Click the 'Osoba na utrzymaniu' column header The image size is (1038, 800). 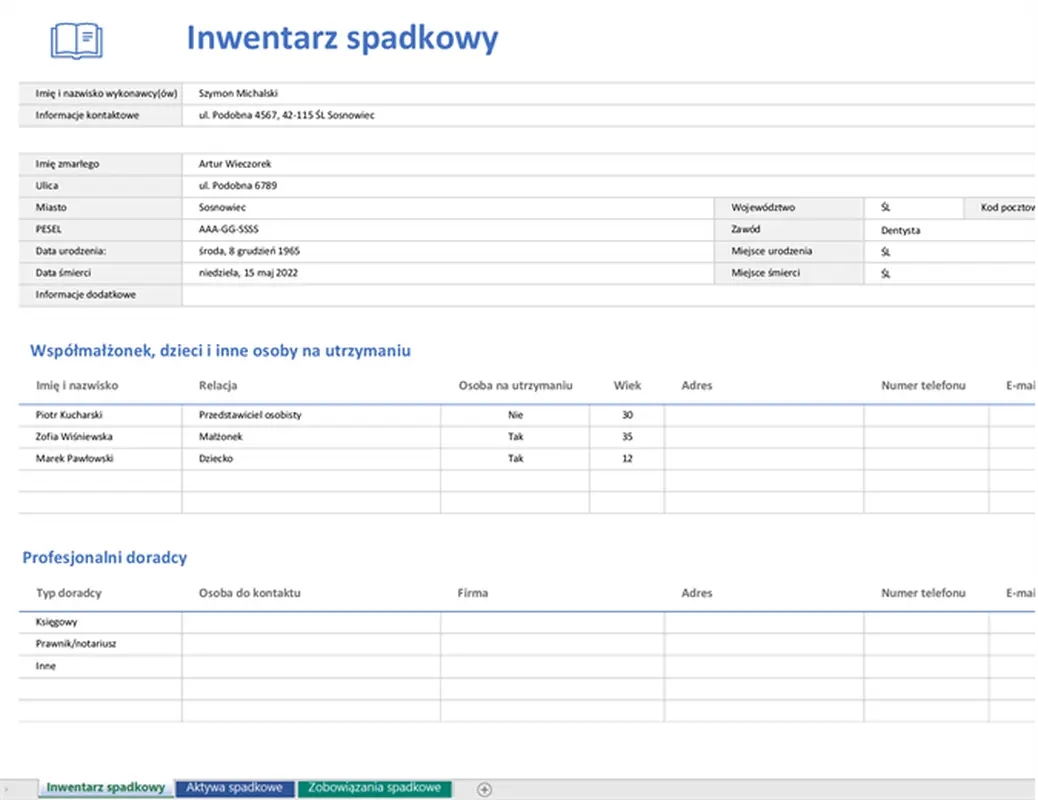coord(516,385)
